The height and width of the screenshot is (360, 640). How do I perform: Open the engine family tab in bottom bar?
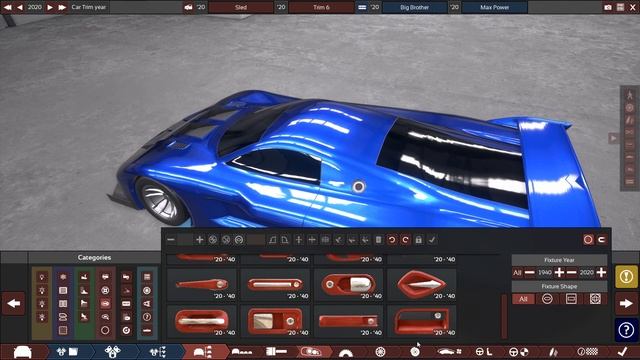[x=67, y=351]
